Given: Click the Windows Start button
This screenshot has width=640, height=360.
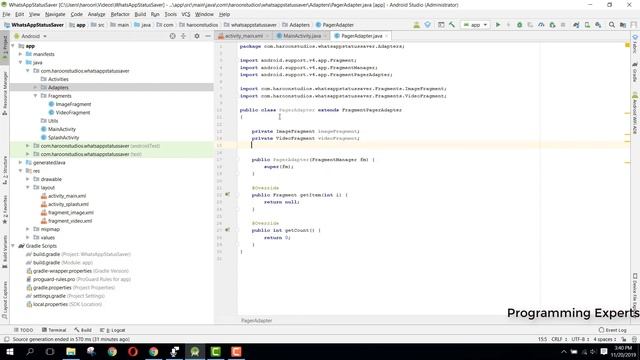Looking at the screenshot, I should [9, 351].
